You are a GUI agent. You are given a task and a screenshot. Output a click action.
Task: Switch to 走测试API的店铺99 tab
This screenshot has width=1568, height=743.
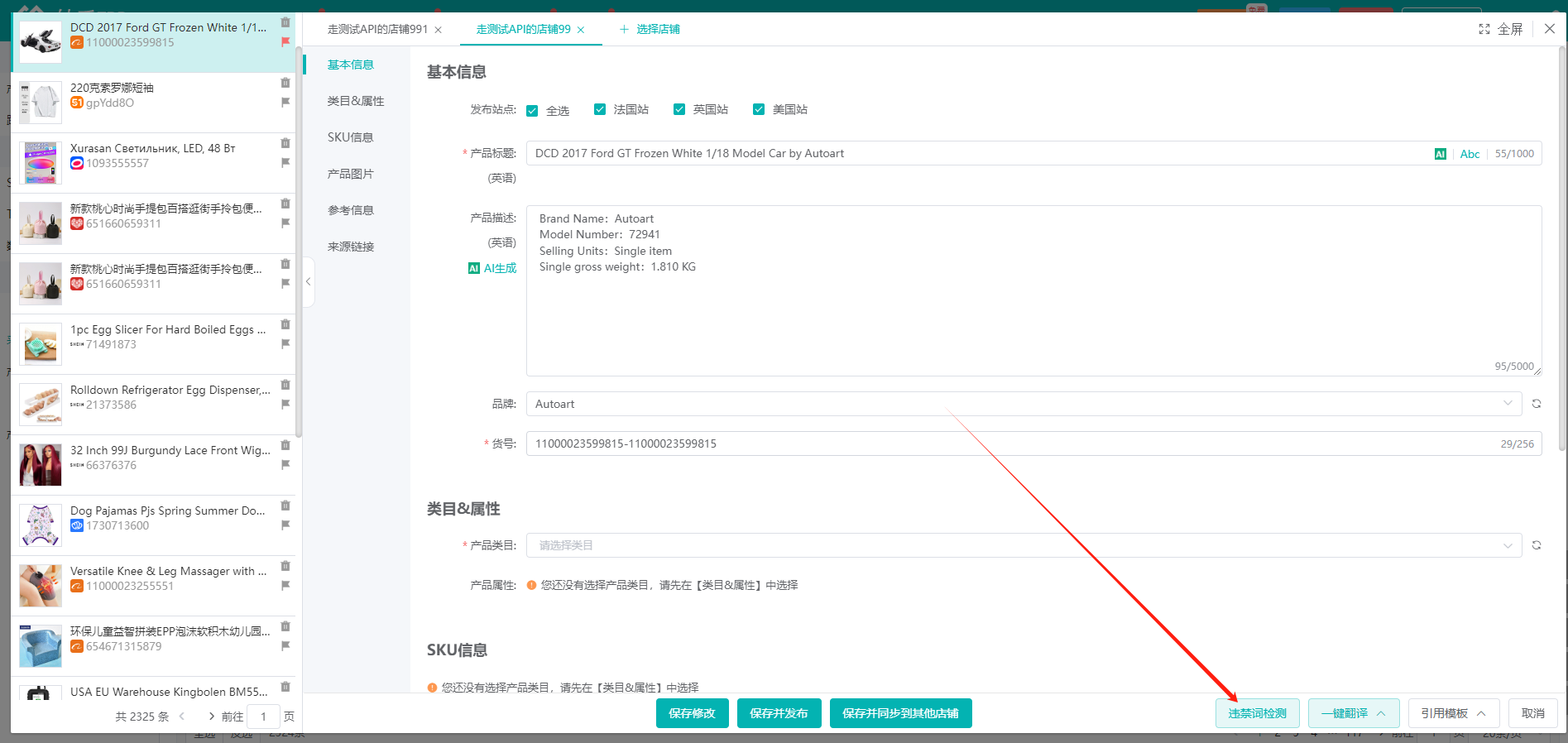pyautogui.click(x=523, y=29)
